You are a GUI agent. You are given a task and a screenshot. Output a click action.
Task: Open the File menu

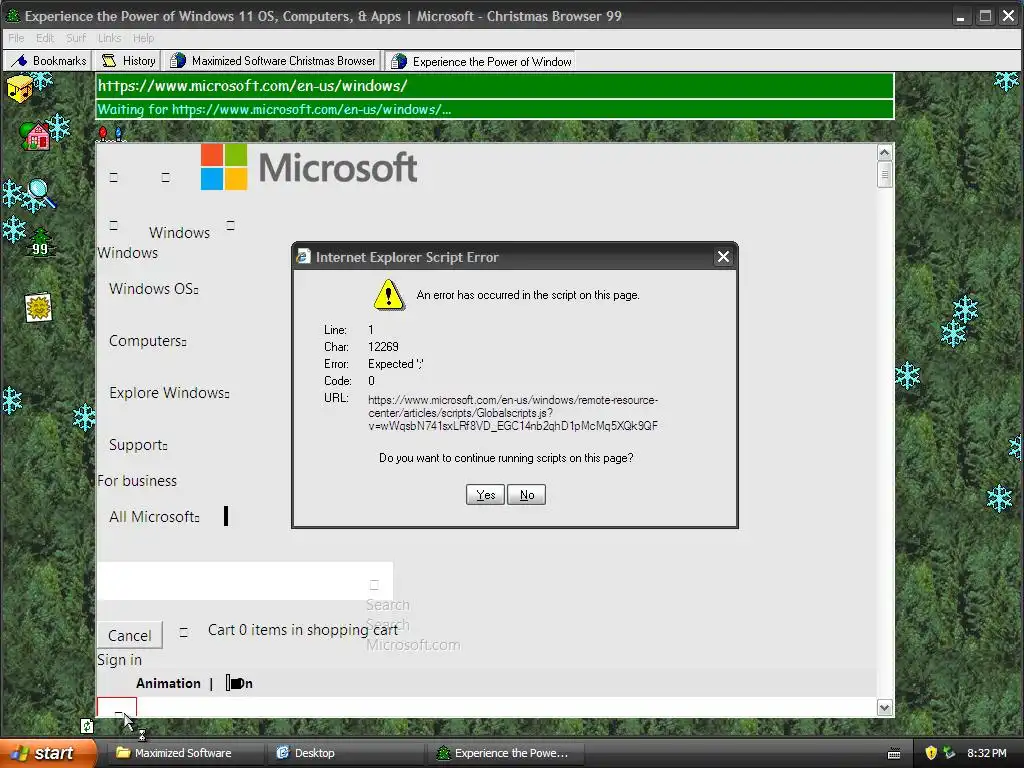tap(16, 38)
